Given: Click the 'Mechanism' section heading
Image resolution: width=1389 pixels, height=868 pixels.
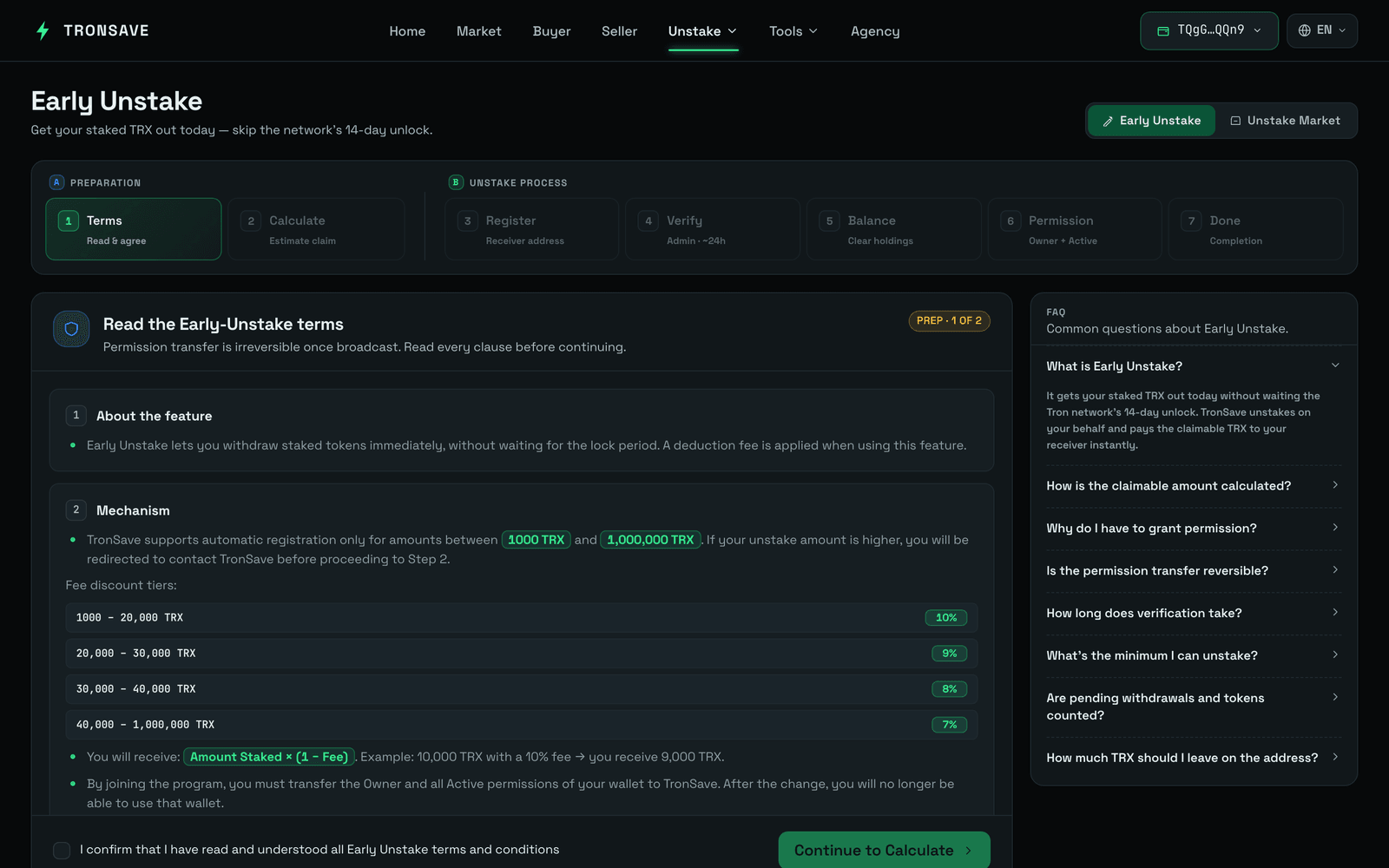Looking at the screenshot, I should click(x=133, y=510).
